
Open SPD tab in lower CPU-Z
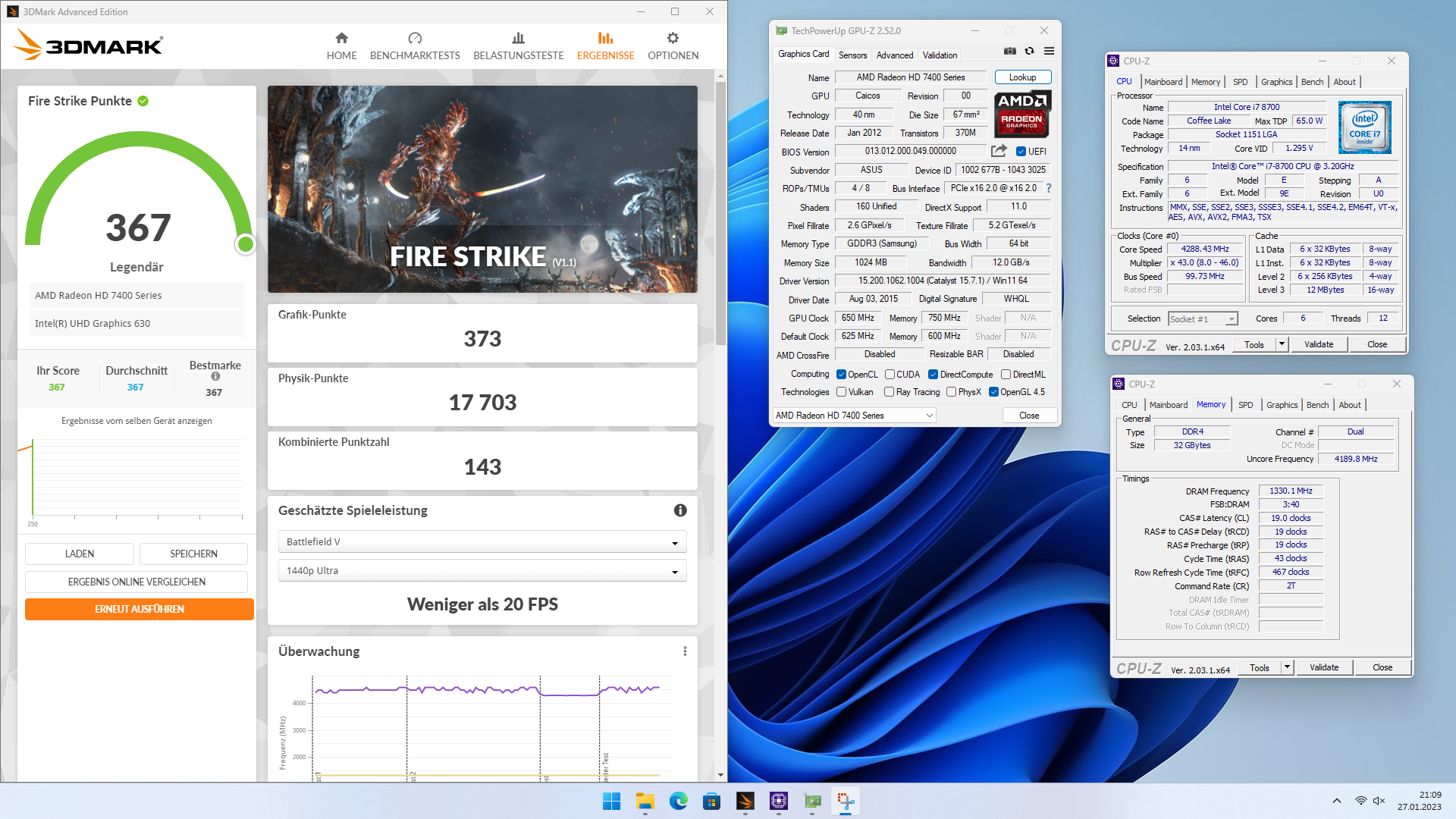pyautogui.click(x=1245, y=405)
